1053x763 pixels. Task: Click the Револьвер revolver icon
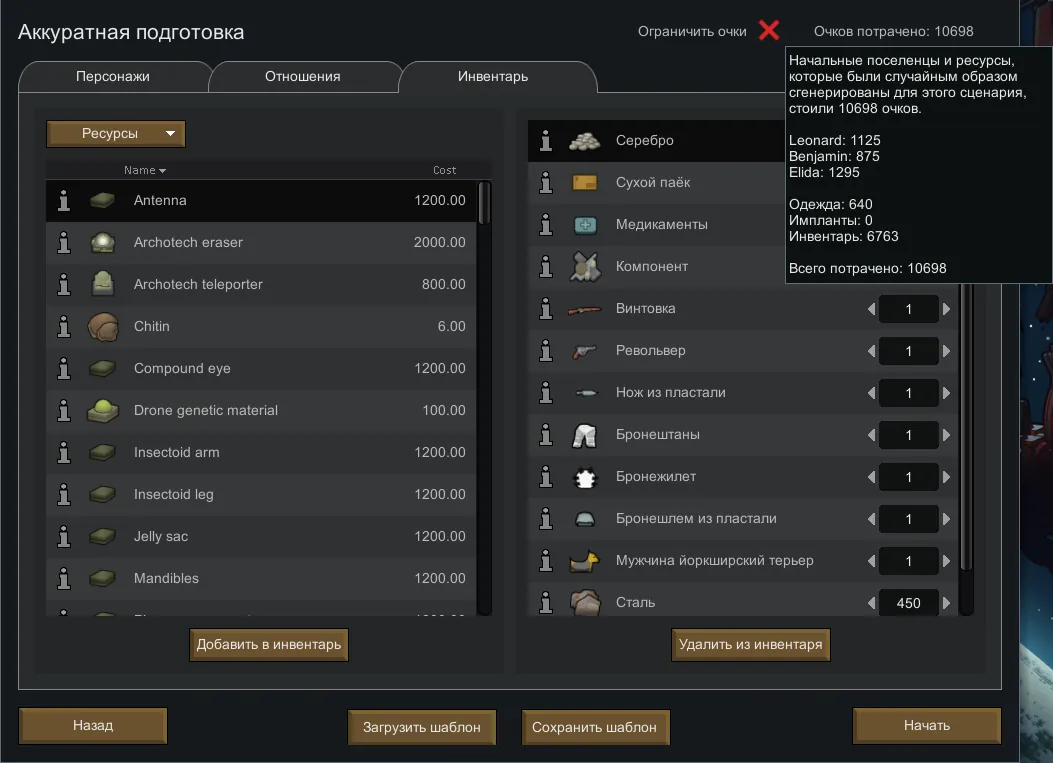(585, 351)
